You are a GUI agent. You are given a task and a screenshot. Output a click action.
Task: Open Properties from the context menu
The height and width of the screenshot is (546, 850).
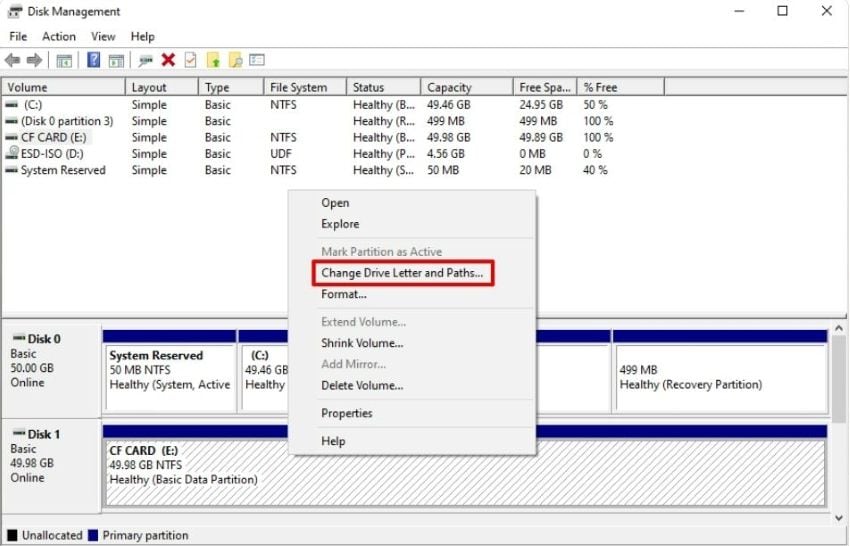[x=412, y=413]
